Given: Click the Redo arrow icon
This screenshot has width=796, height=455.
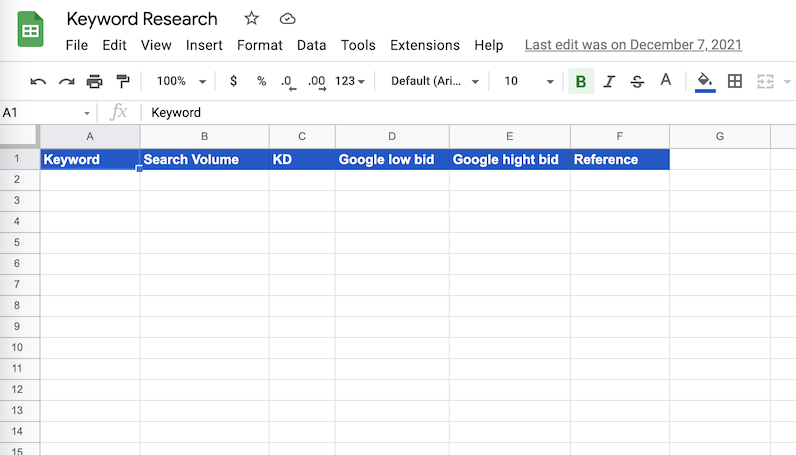Looking at the screenshot, I should pos(66,82).
